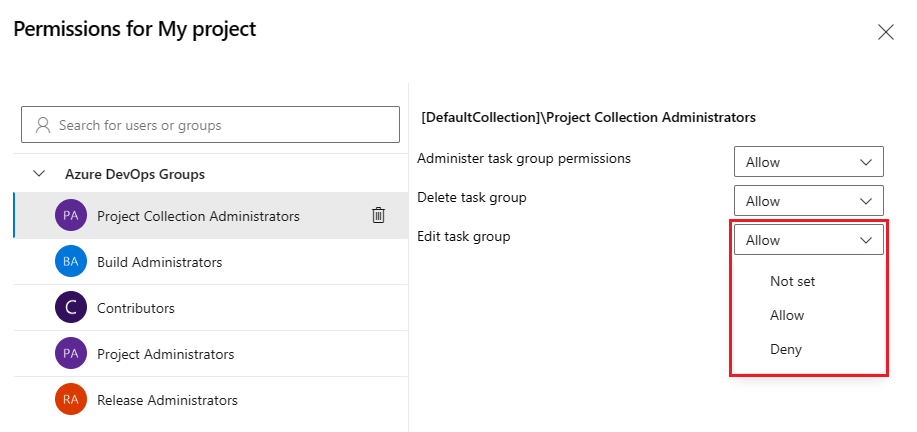Close the Permissions for My project dialog
This screenshot has height=432, width=917.
[885, 32]
